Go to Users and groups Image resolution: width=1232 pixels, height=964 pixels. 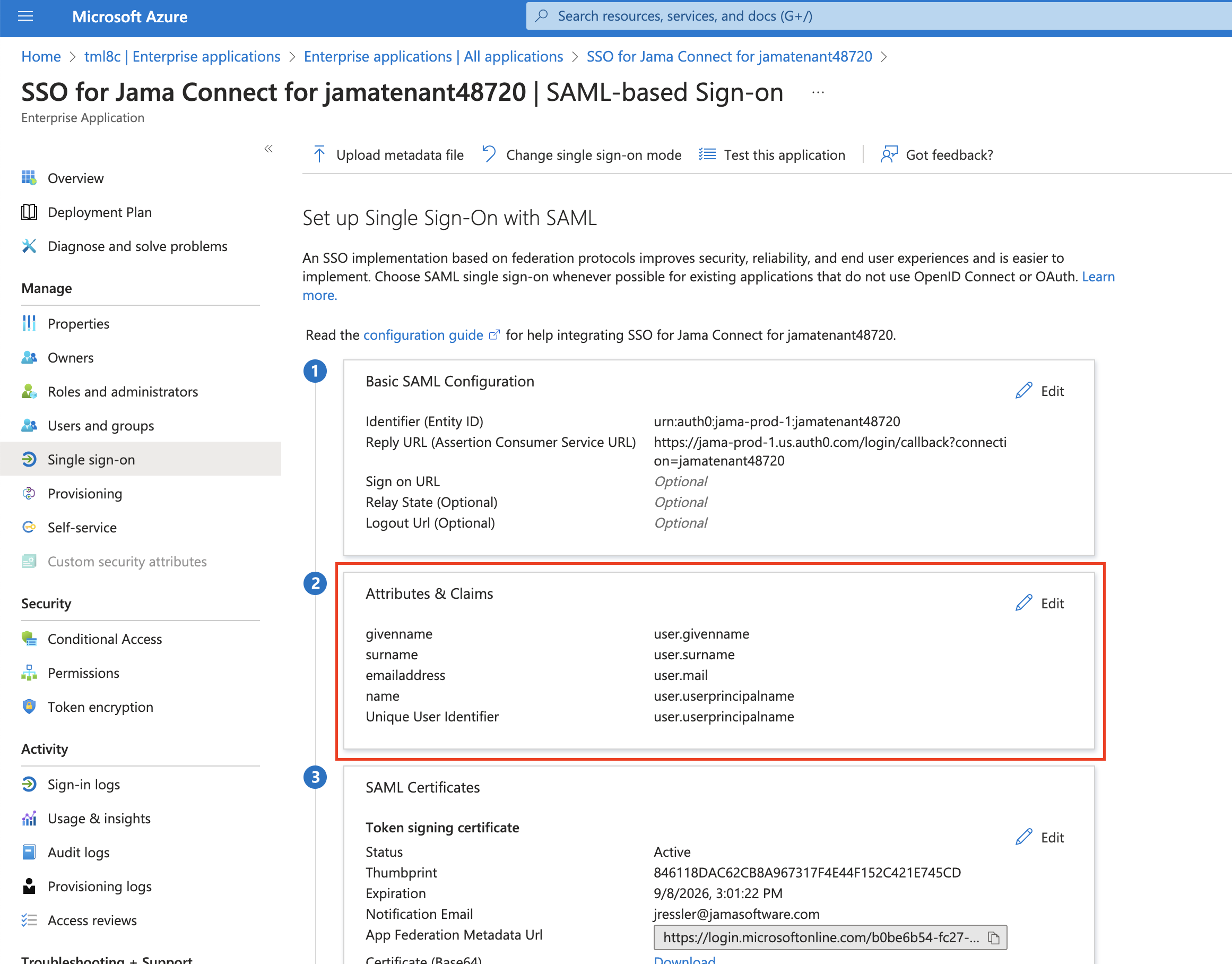click(x=100, y=426)
